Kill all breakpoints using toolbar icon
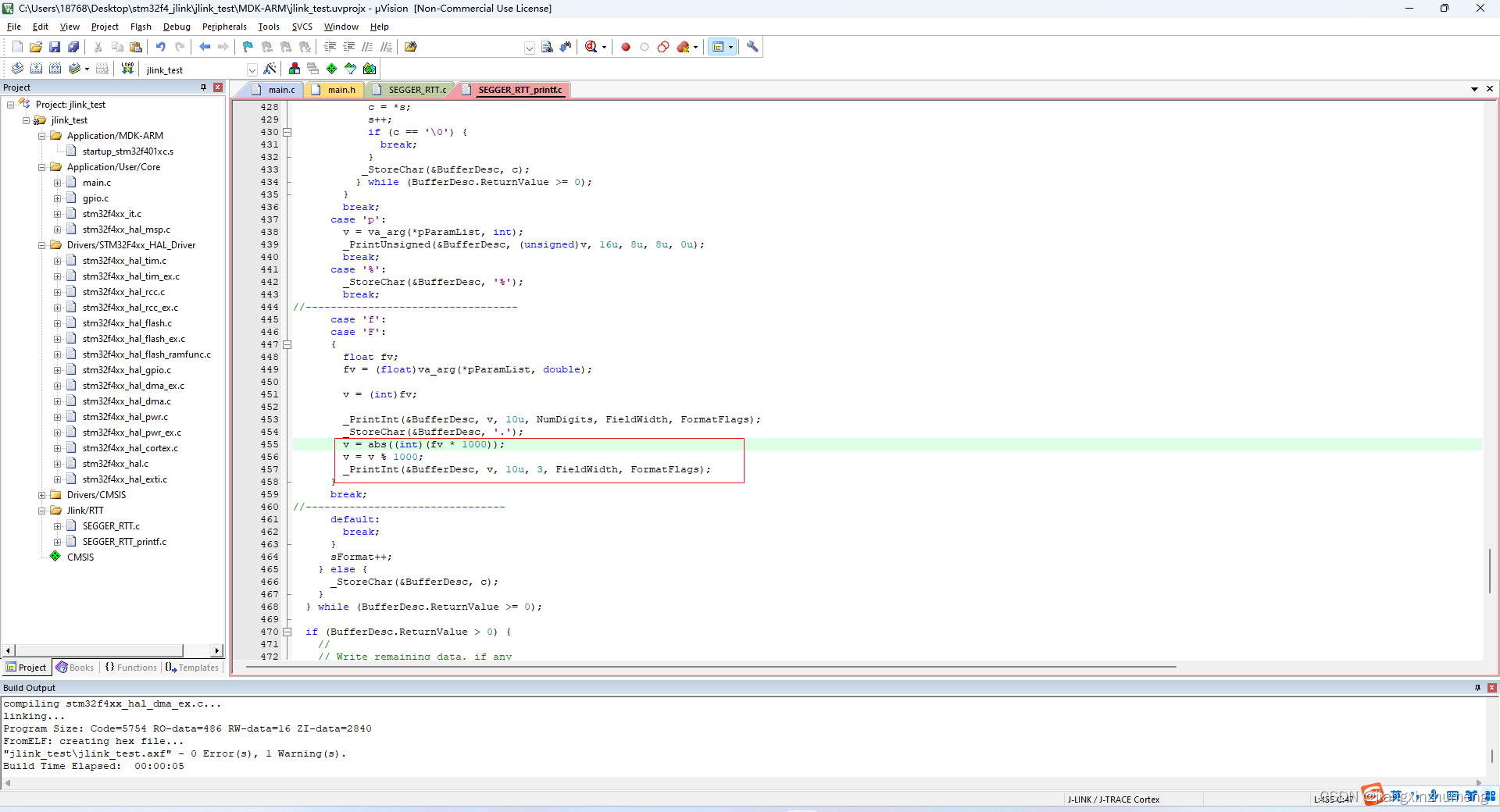This screenshot has width=1500, height=812. coord(684,47)
